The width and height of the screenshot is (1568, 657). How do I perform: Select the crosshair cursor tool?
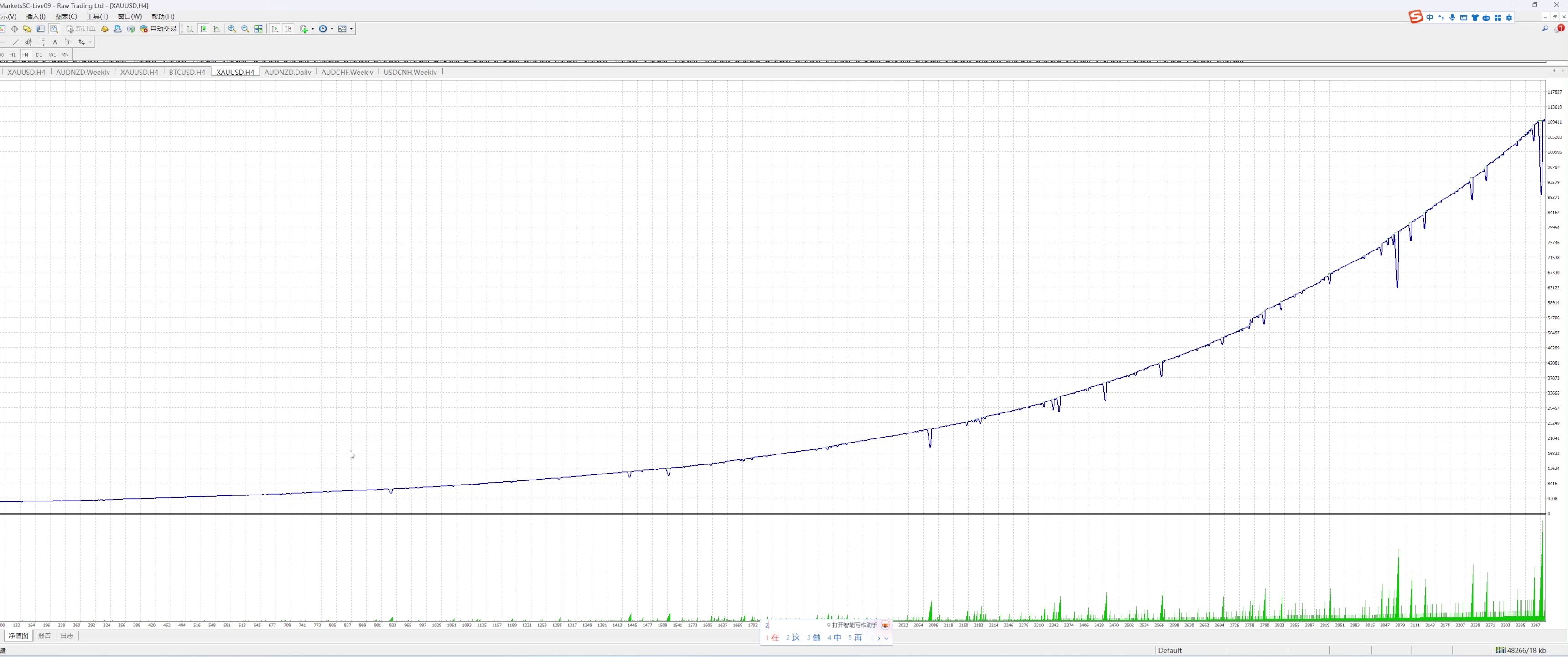tap(15, 29)
